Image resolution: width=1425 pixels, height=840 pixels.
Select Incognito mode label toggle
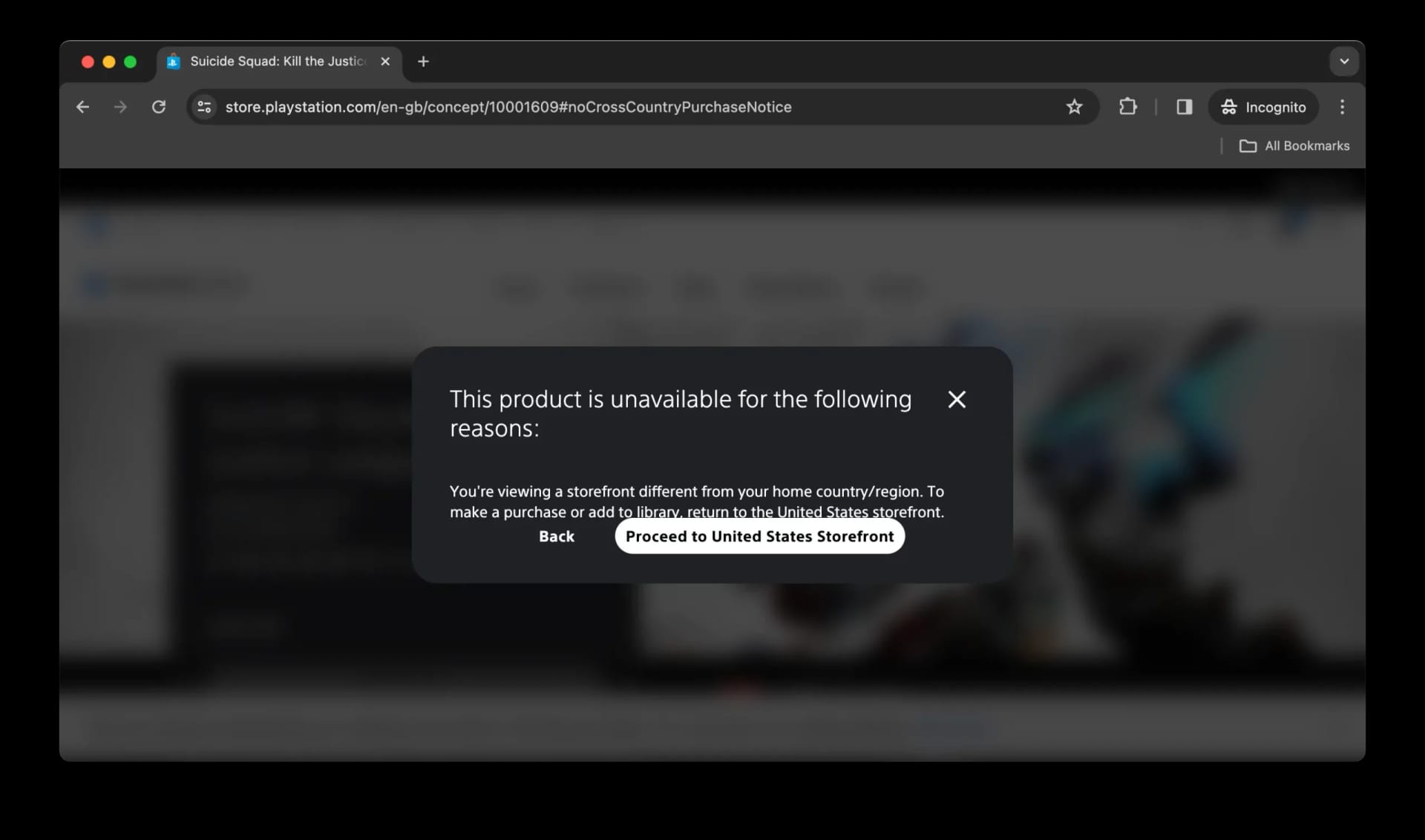(1264, 107)
